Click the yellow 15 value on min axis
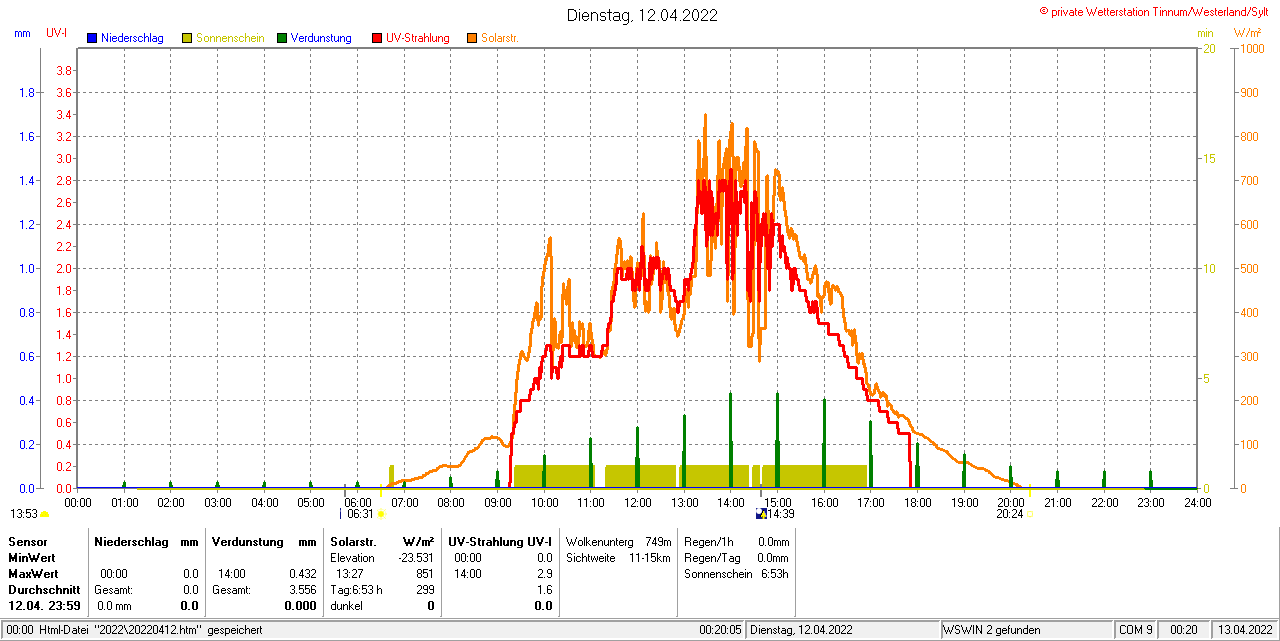The width and height of the screenshot is (1280, 641). pyautogui.click(x=1209, y=158)
